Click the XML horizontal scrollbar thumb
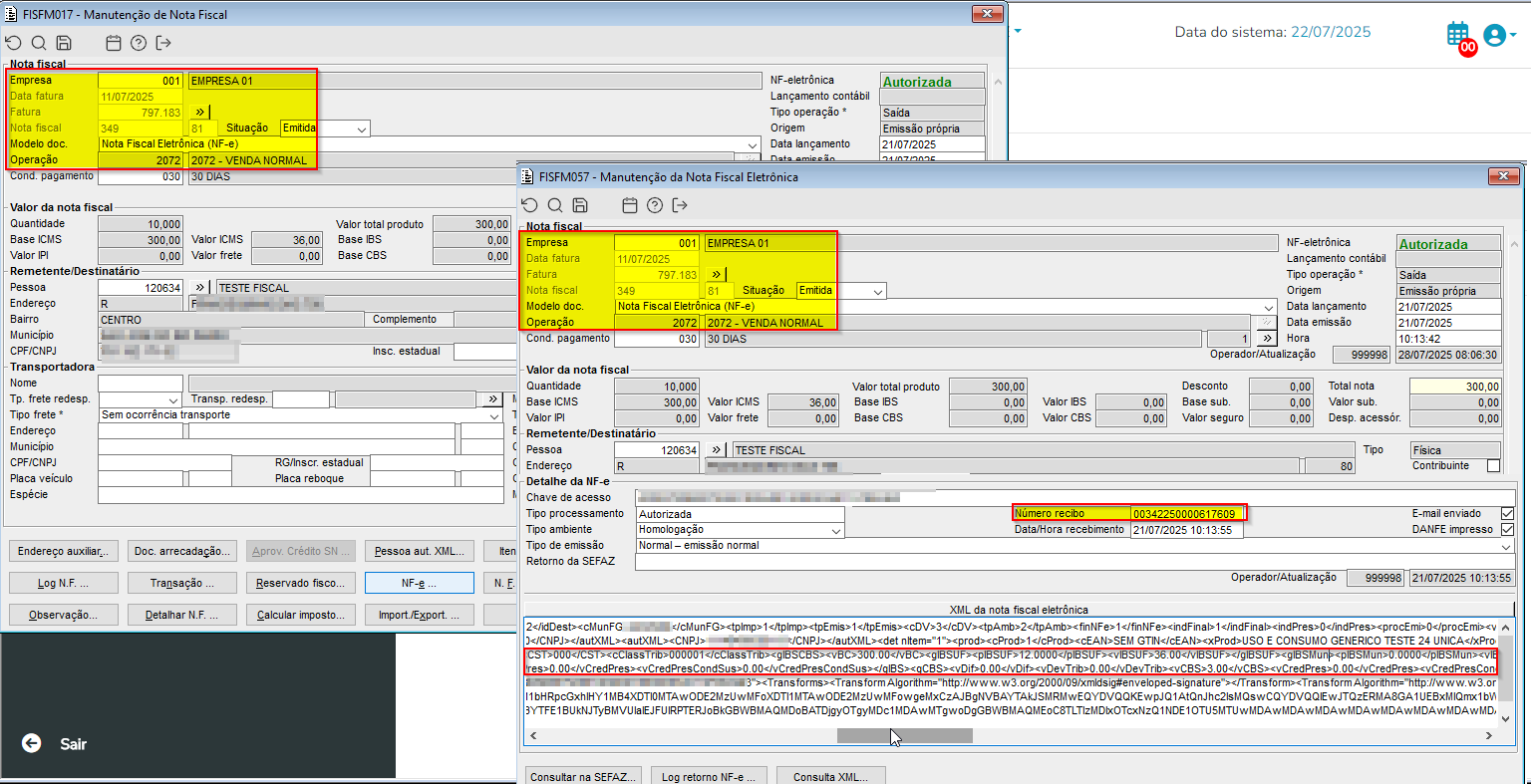 904,735
